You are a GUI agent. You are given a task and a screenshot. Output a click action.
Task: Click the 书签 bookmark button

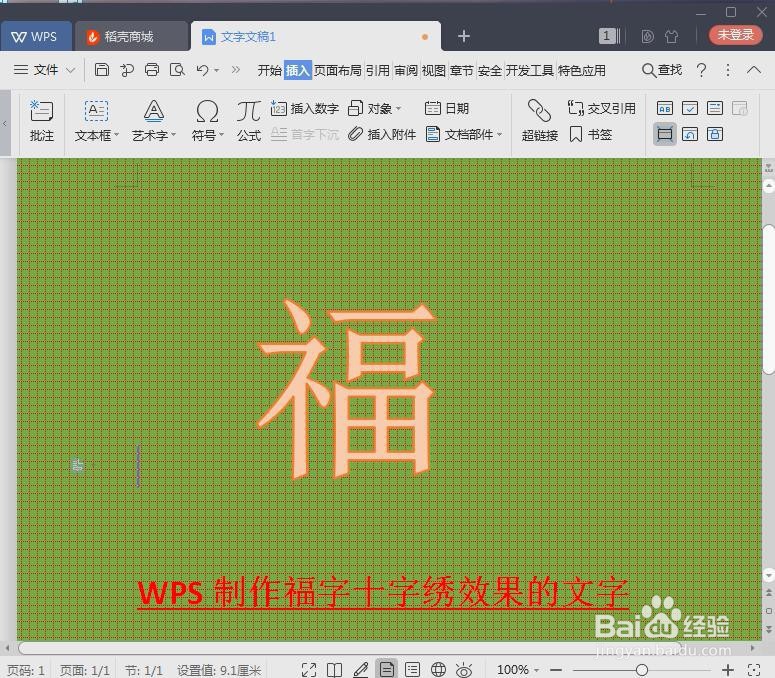(x=591, y=134)
